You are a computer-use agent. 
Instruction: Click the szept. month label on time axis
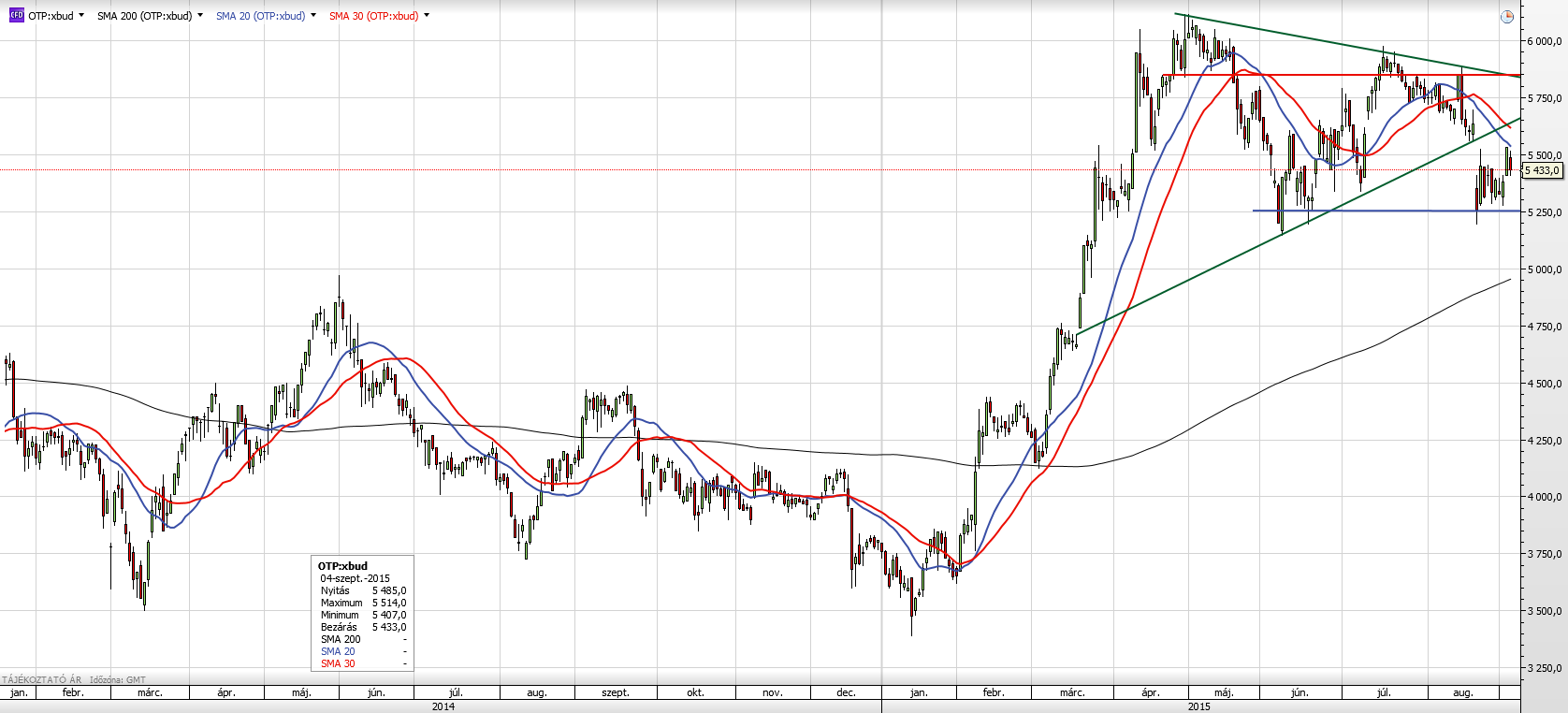(616, 692)
